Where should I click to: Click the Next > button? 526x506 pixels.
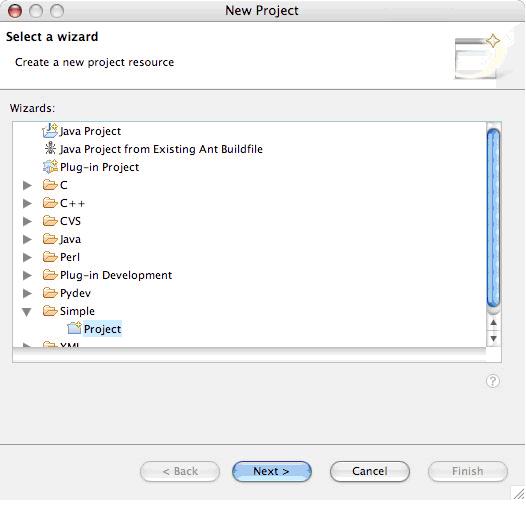272,471
